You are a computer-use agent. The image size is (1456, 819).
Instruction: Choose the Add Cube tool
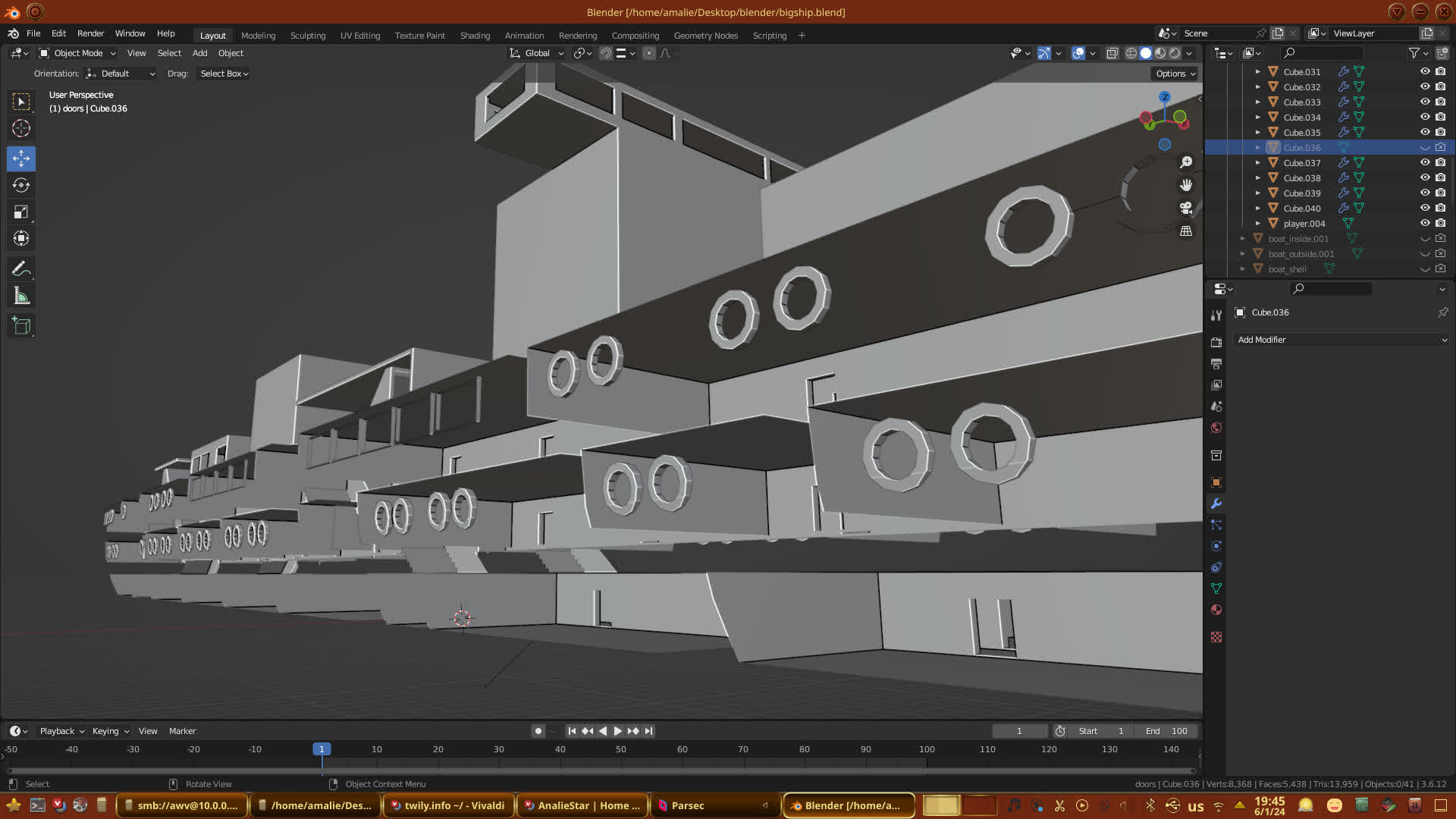[x=21, y=326]
